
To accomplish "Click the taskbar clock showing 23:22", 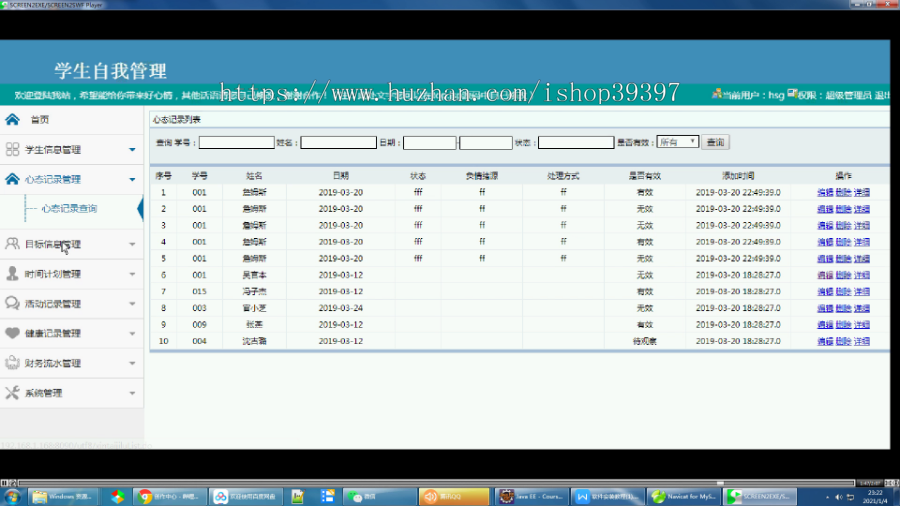I will coord(875,497).
